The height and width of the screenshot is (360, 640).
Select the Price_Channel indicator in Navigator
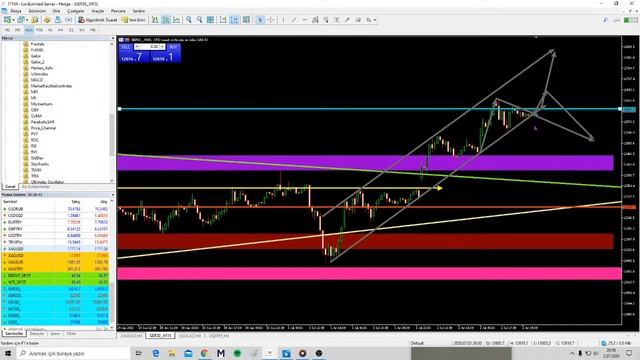(43, 128)
